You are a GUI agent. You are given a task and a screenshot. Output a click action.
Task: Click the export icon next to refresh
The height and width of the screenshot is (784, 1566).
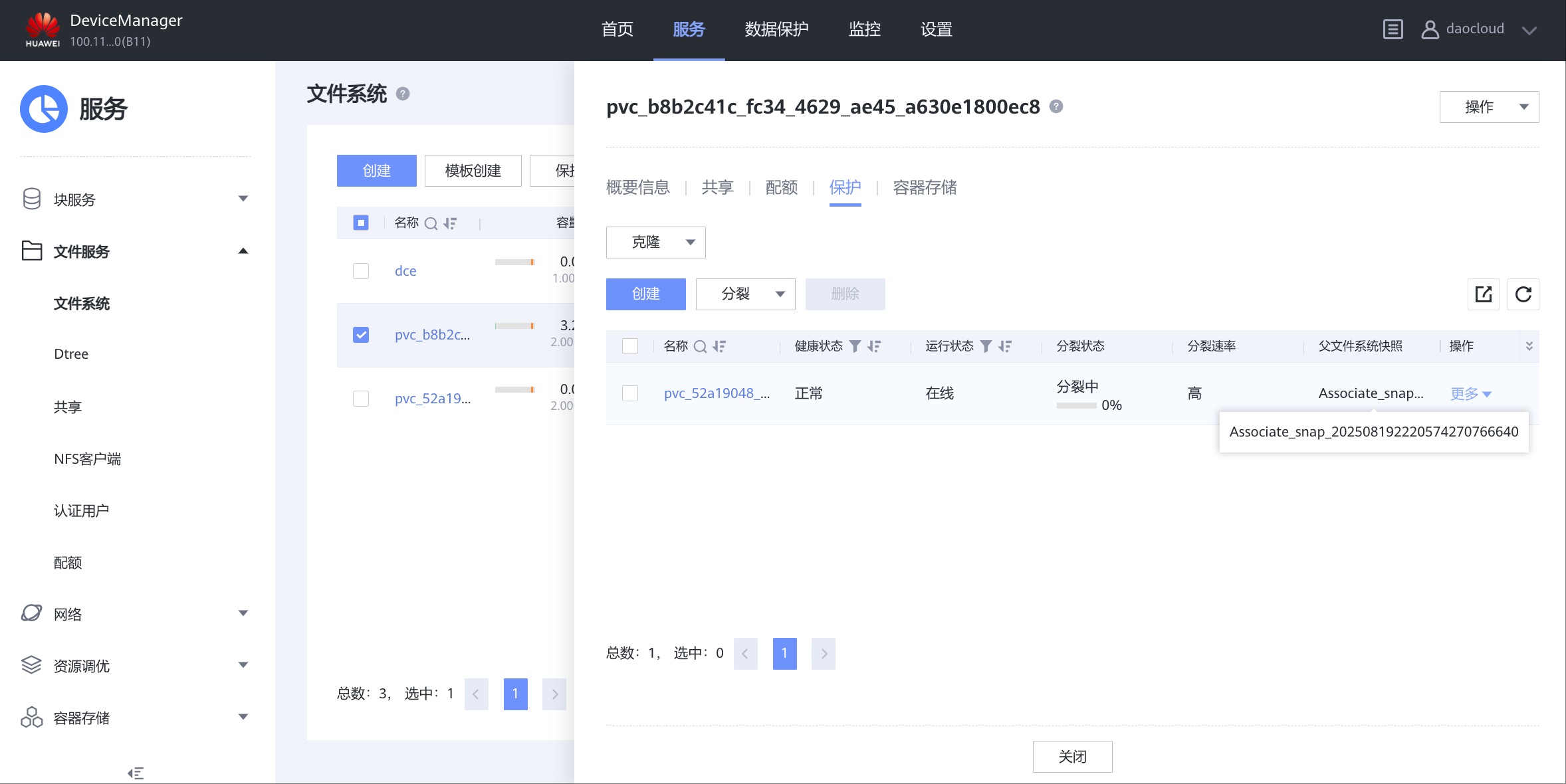[1483, 294]
